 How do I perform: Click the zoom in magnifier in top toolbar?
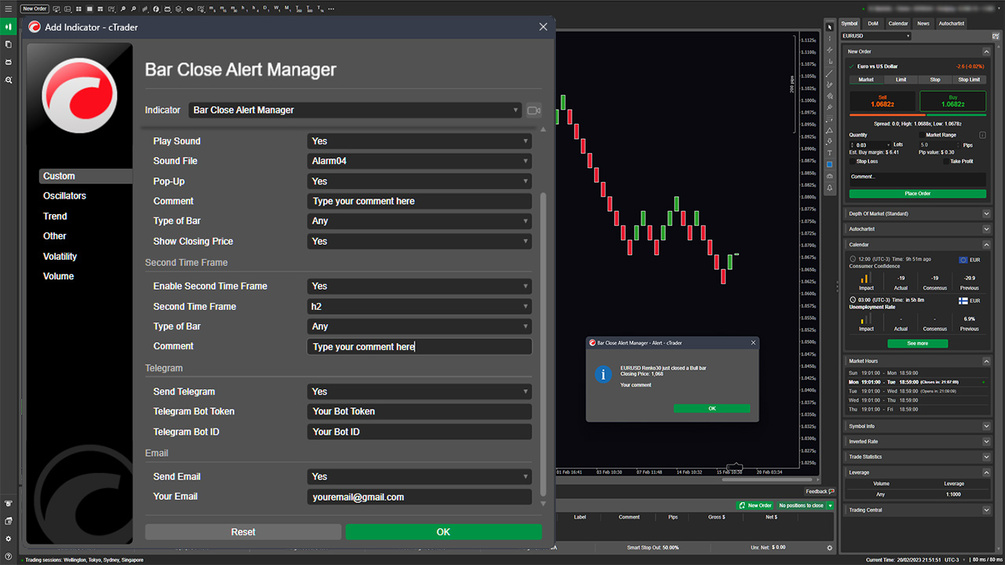pos(123,9)
